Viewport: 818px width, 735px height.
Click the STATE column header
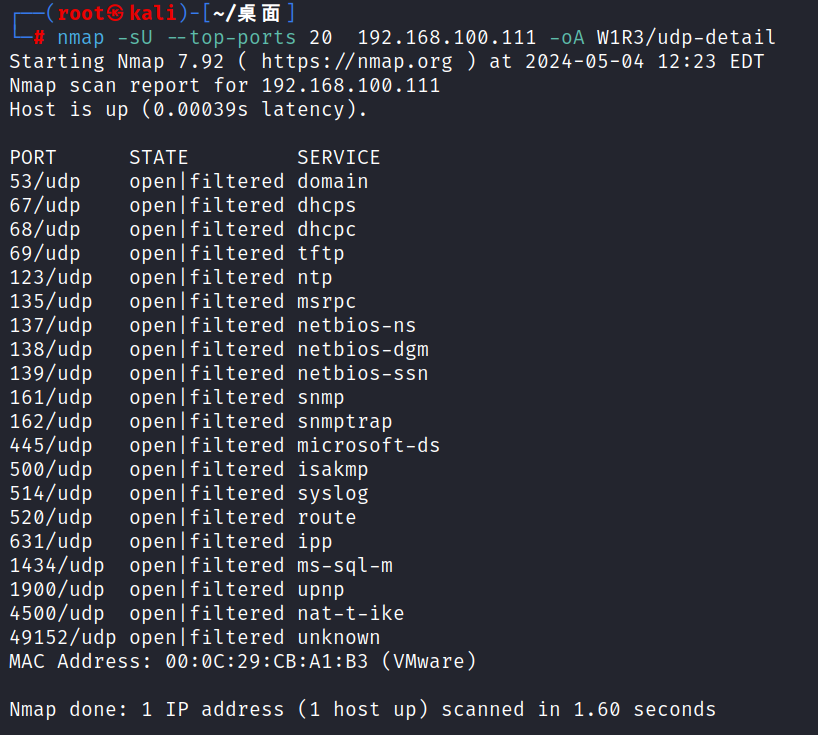(x=158, y=158)
